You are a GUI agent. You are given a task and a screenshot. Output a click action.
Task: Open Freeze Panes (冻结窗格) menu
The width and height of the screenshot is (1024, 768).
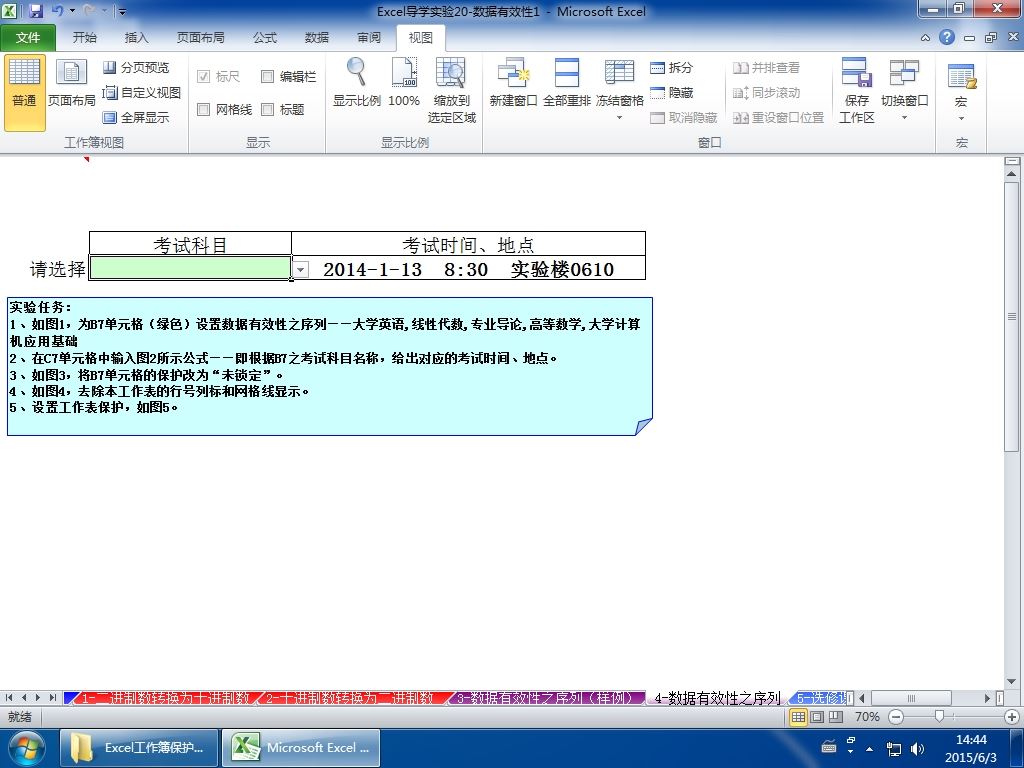pos(620,91)
